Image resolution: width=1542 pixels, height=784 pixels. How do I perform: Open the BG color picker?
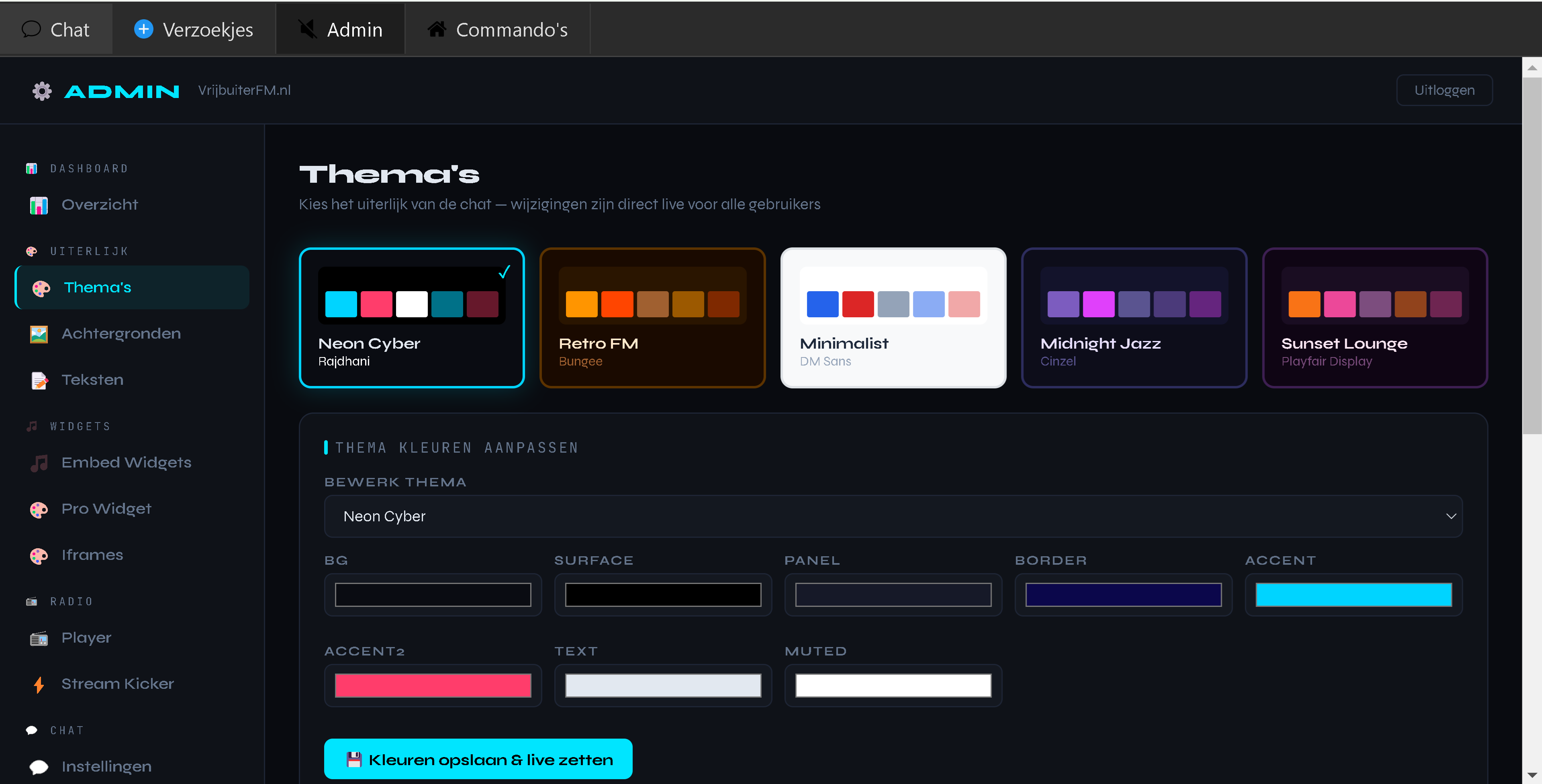click(433, 595)
